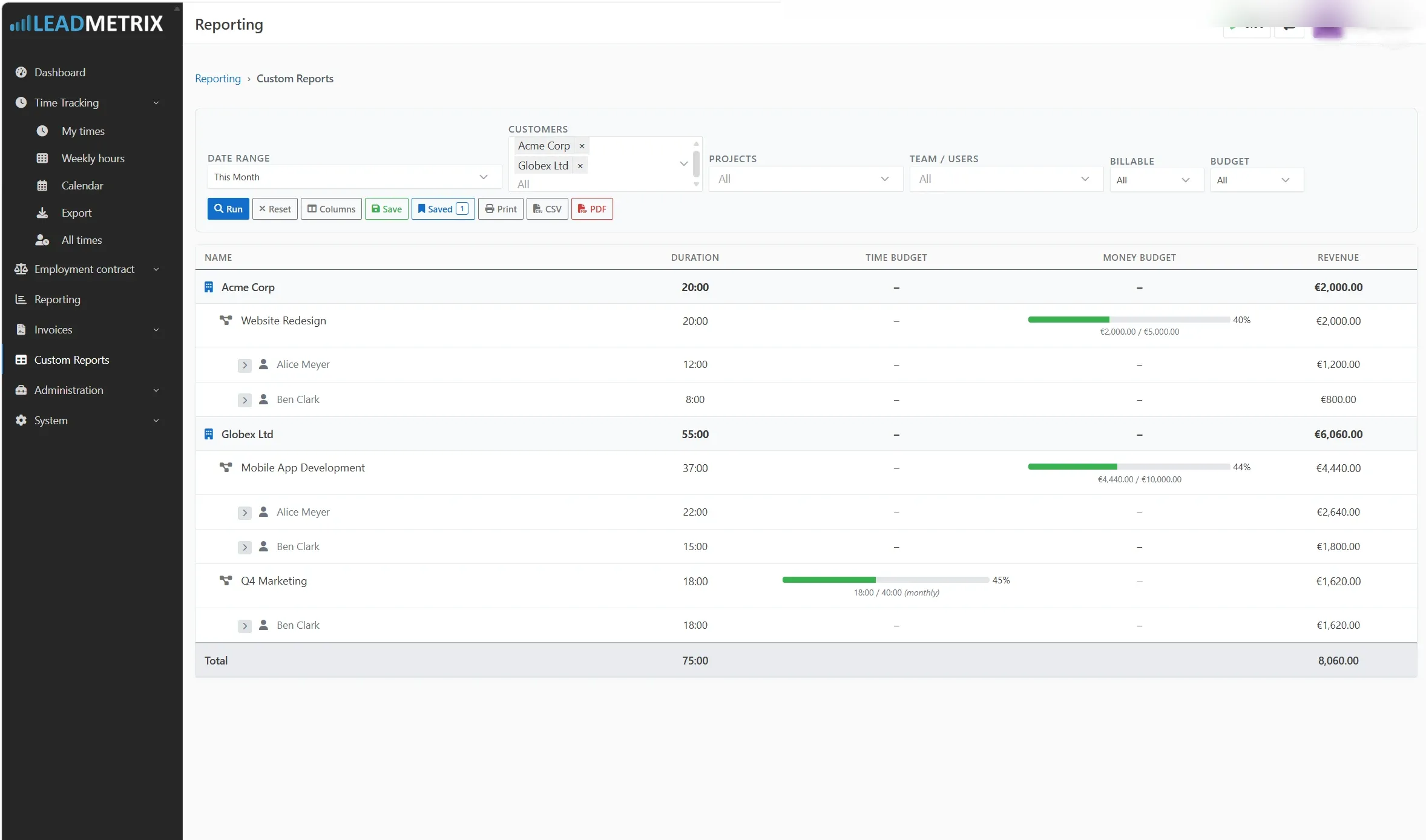Click the Invoices document icon

coord(21,329)
